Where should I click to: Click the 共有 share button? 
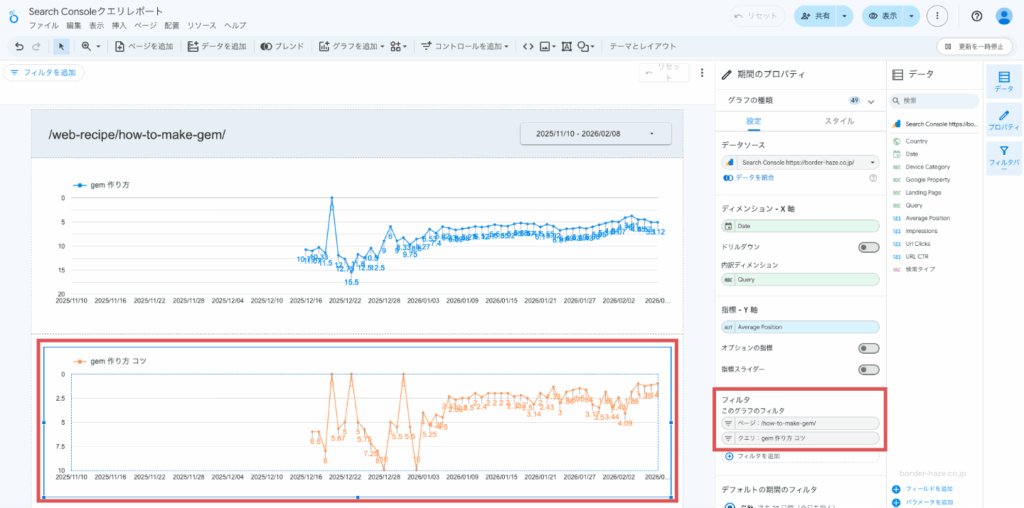[x=816, y=16]
